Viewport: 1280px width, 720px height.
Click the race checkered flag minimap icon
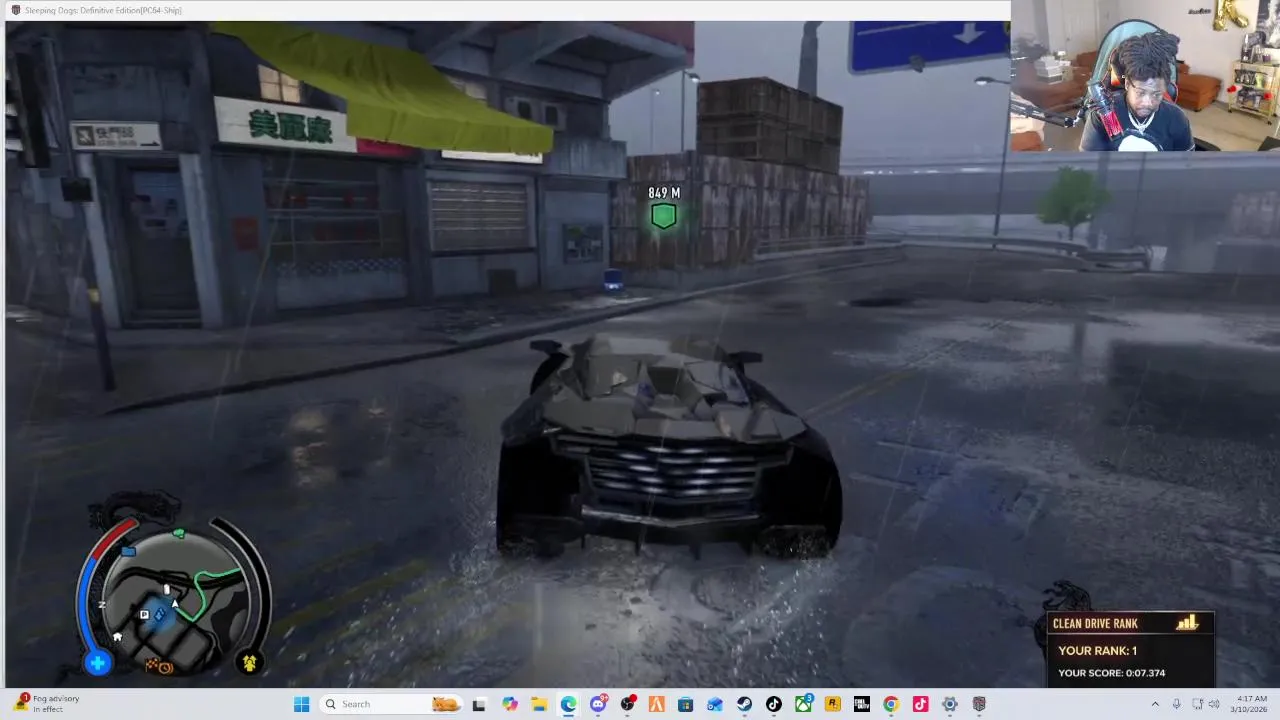[x=152, y=663]
